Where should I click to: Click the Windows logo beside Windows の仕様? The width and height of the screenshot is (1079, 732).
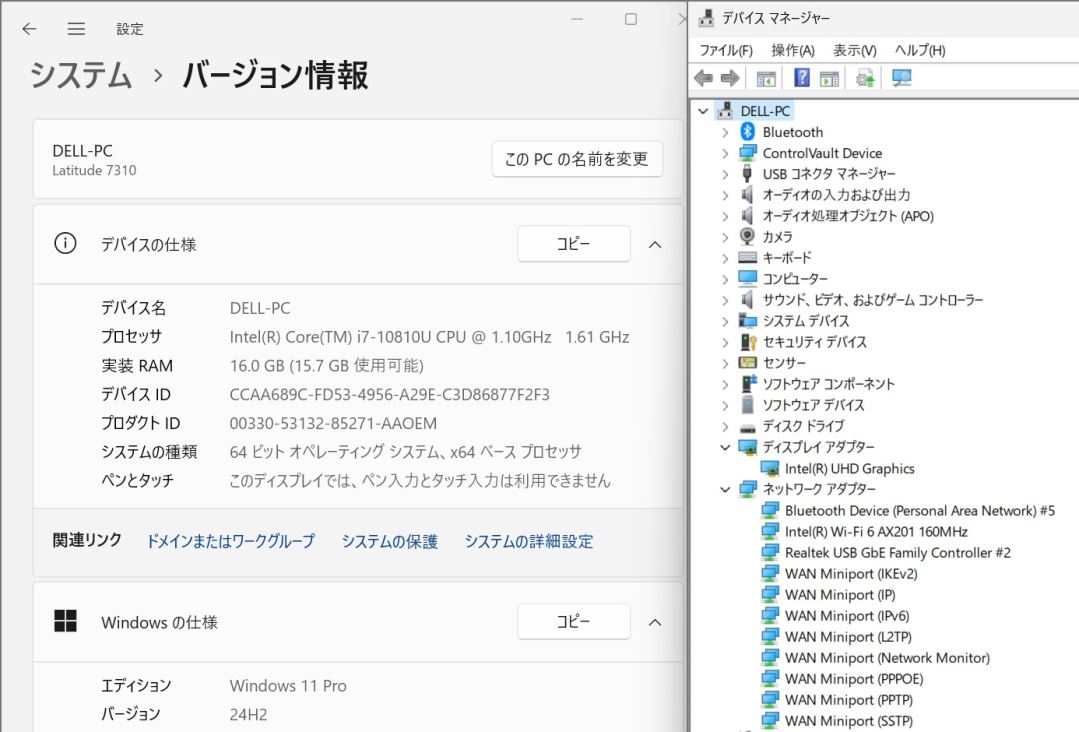click(x=65, y=621)
